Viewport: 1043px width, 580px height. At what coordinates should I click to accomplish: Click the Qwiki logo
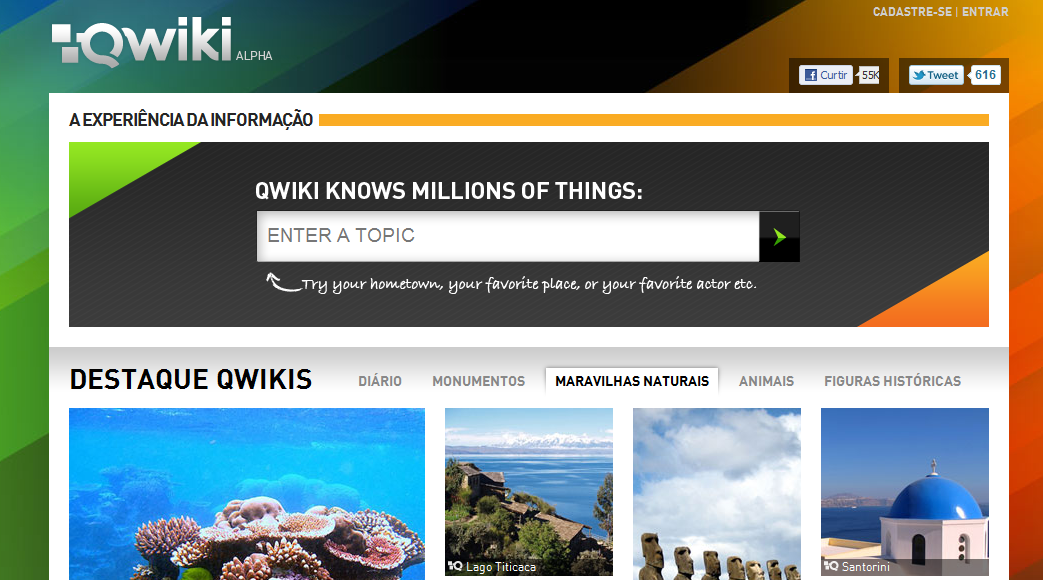[x=142, y=42]
